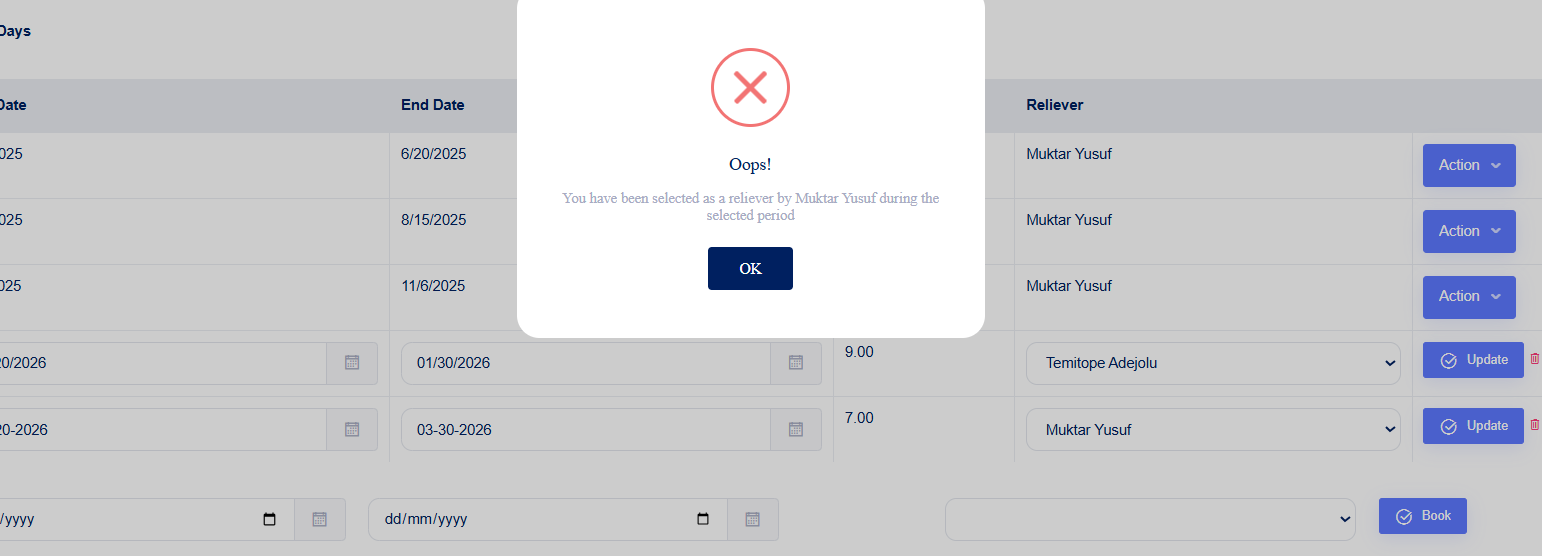Viewport: 1542px width, 556px height.
Task: Click OK to dismiss the Oops dialog
Action: [750, 269]
